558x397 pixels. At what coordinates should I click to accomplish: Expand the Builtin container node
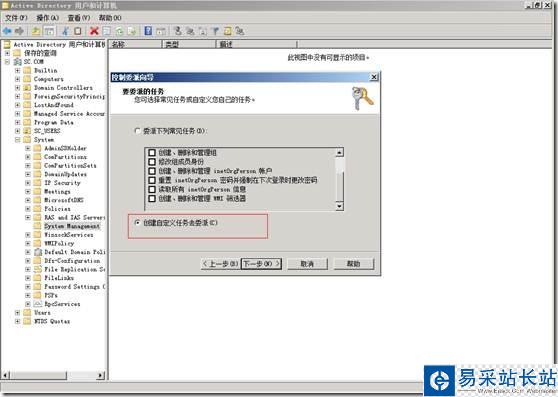pyautogui.click(x=17, y=70)
